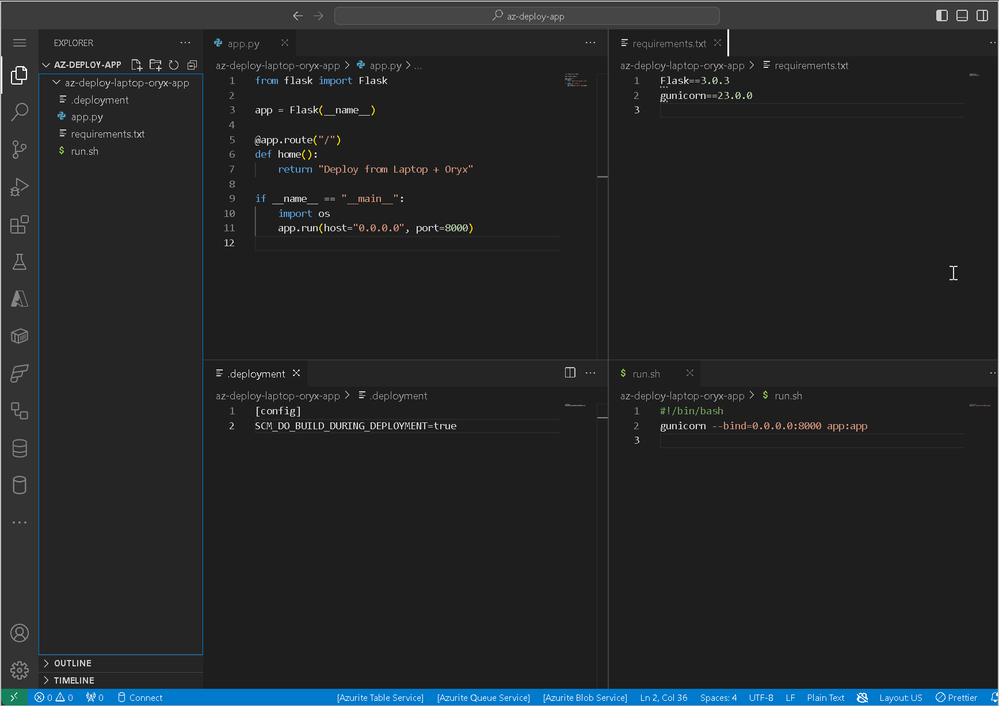Click the Prettier status bar button
This screenshot has height=706, width=999.
(x=956, y=698)
